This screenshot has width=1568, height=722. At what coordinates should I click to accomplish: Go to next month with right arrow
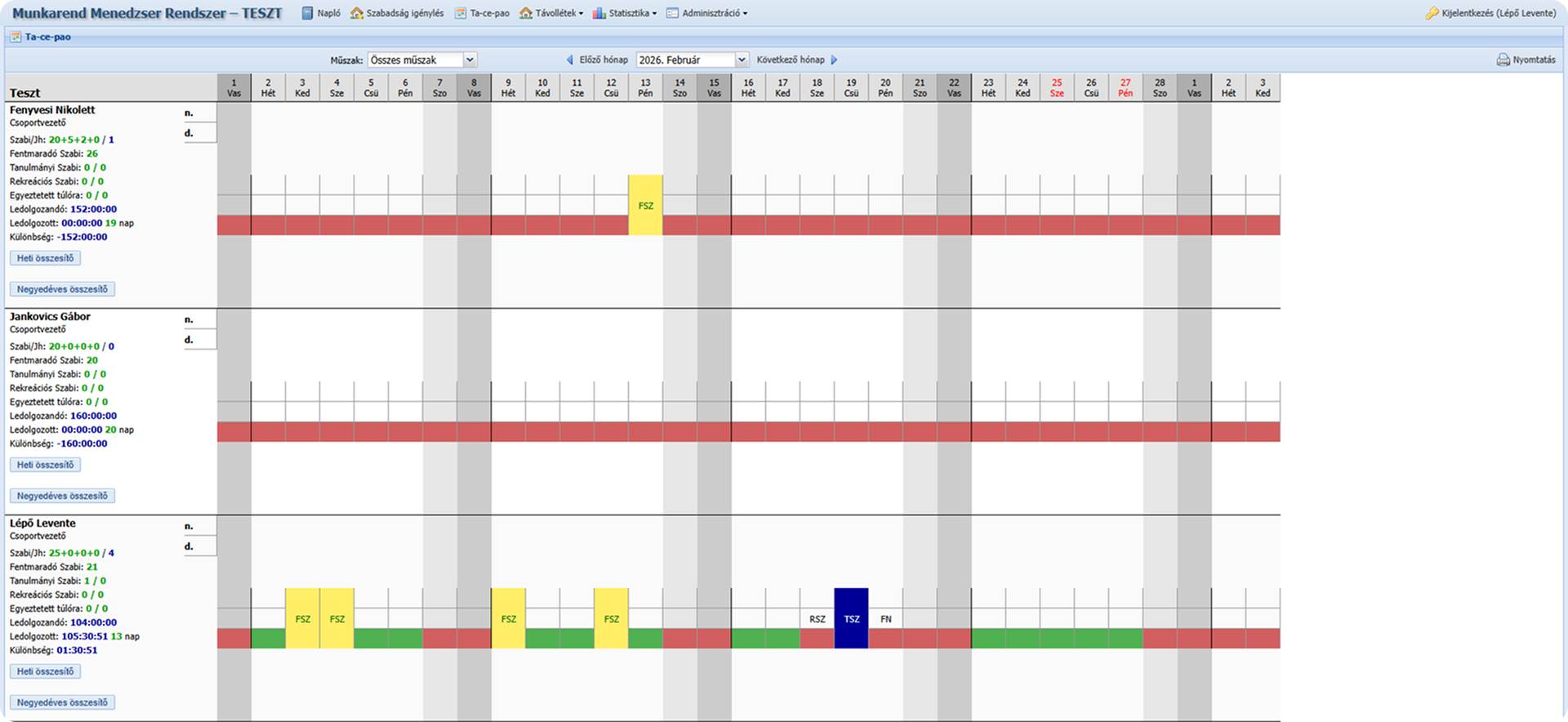[x=834, y=60]
